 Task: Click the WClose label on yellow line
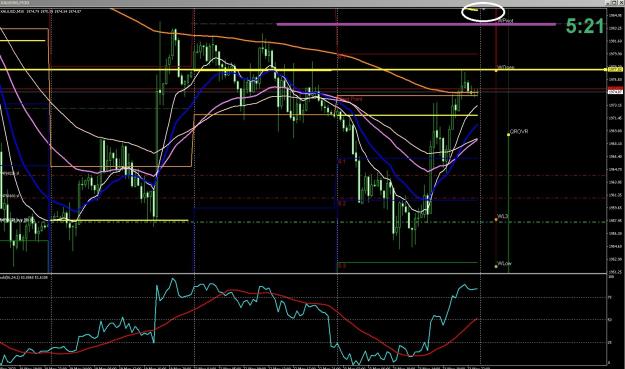coord(506,67)
